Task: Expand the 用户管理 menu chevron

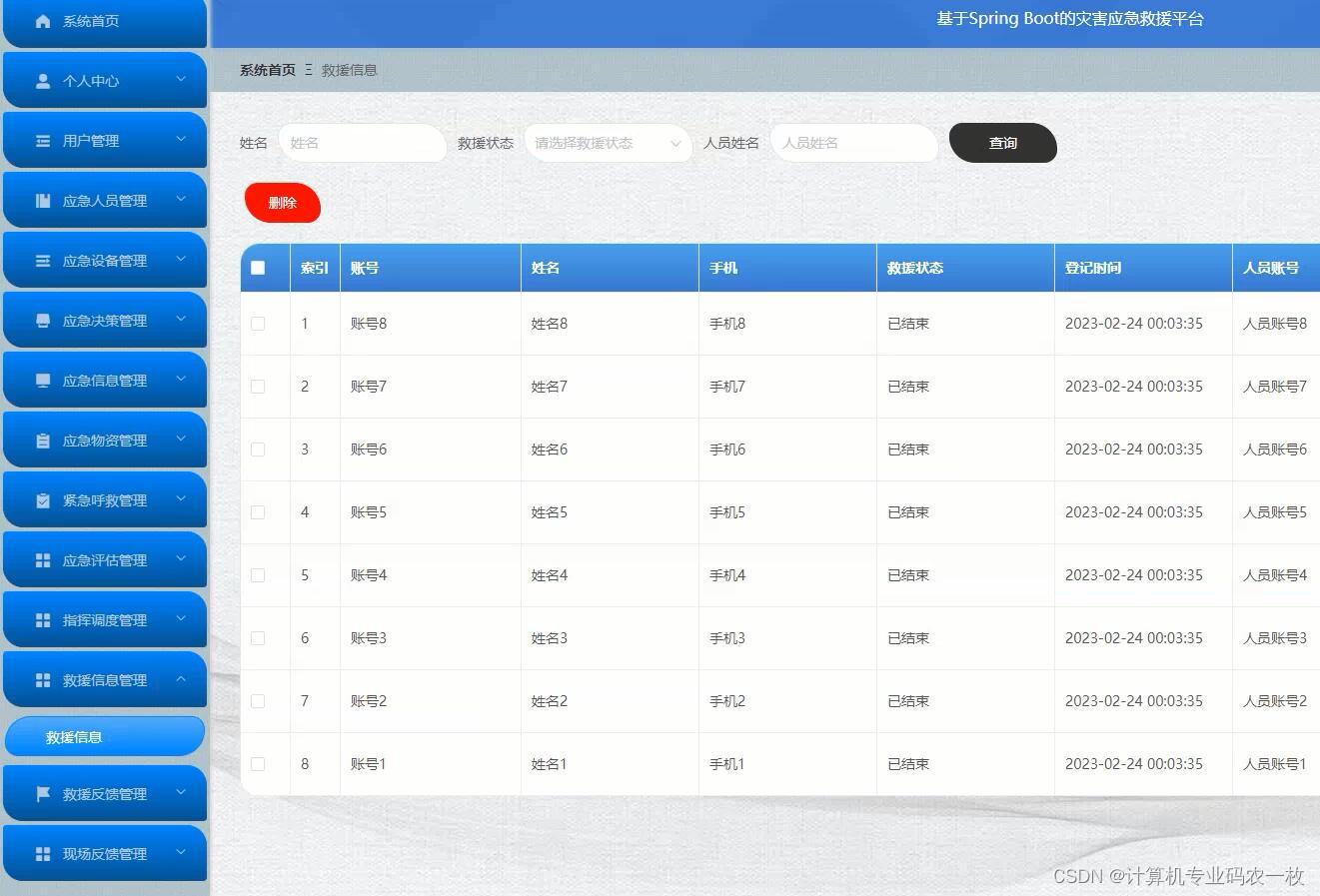Action: 181,139
